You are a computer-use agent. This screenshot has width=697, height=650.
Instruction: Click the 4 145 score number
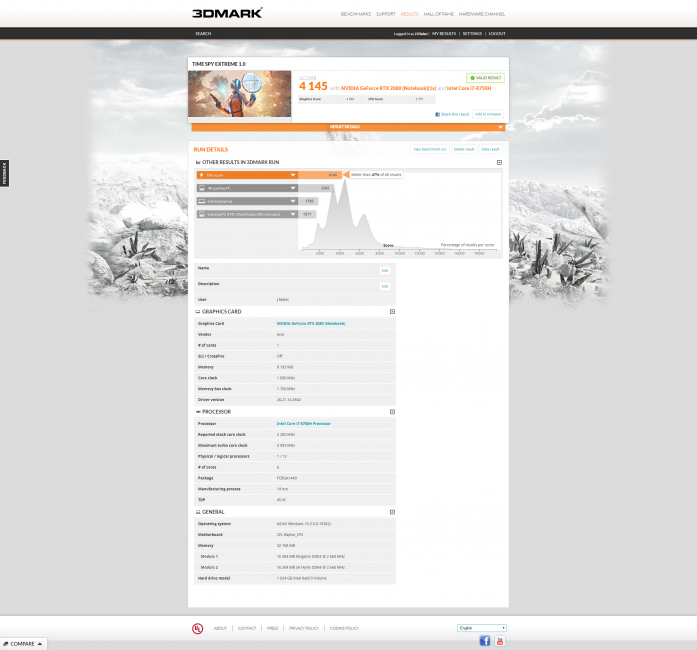tap(313, 86)
